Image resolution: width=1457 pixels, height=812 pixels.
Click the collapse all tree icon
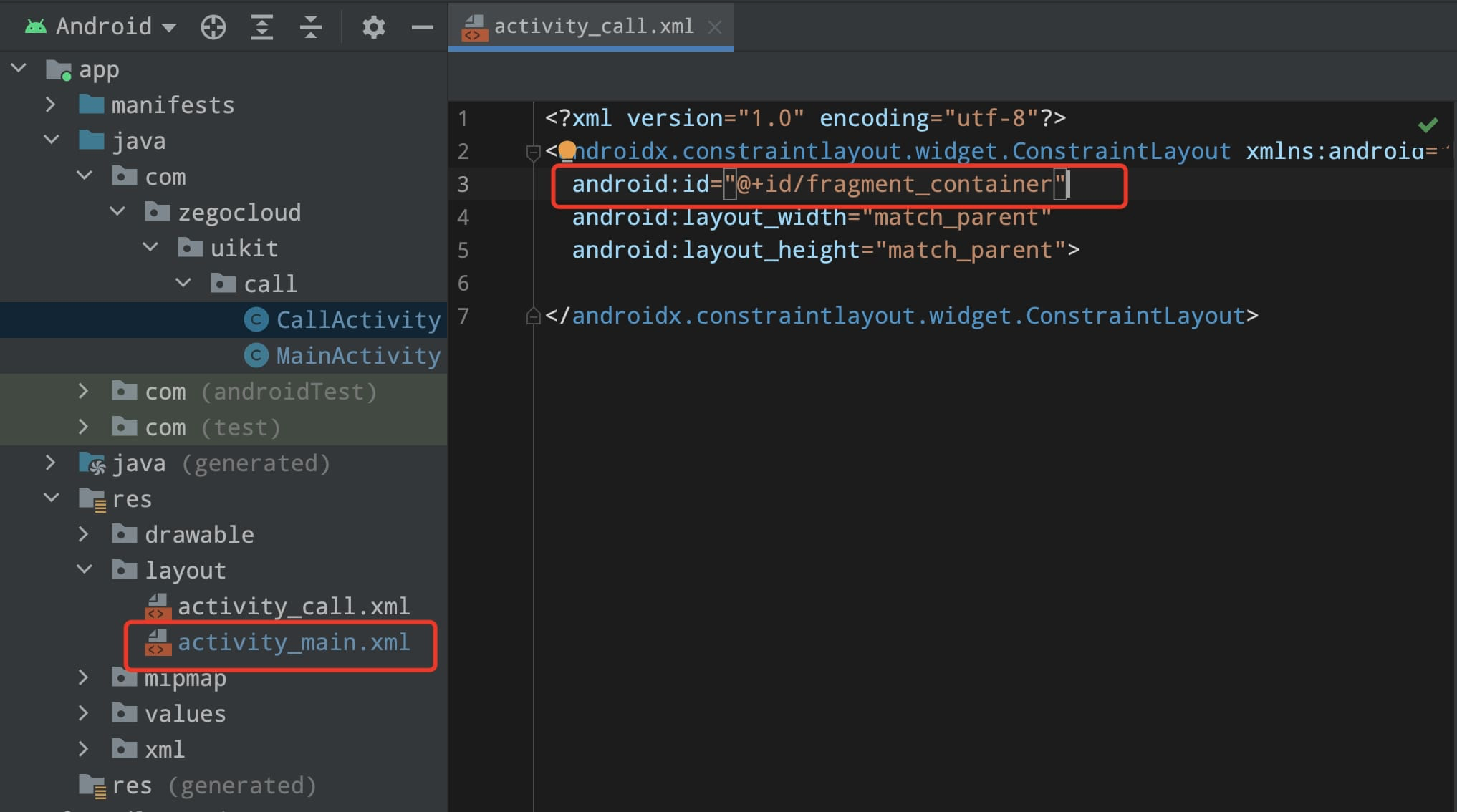310,27
